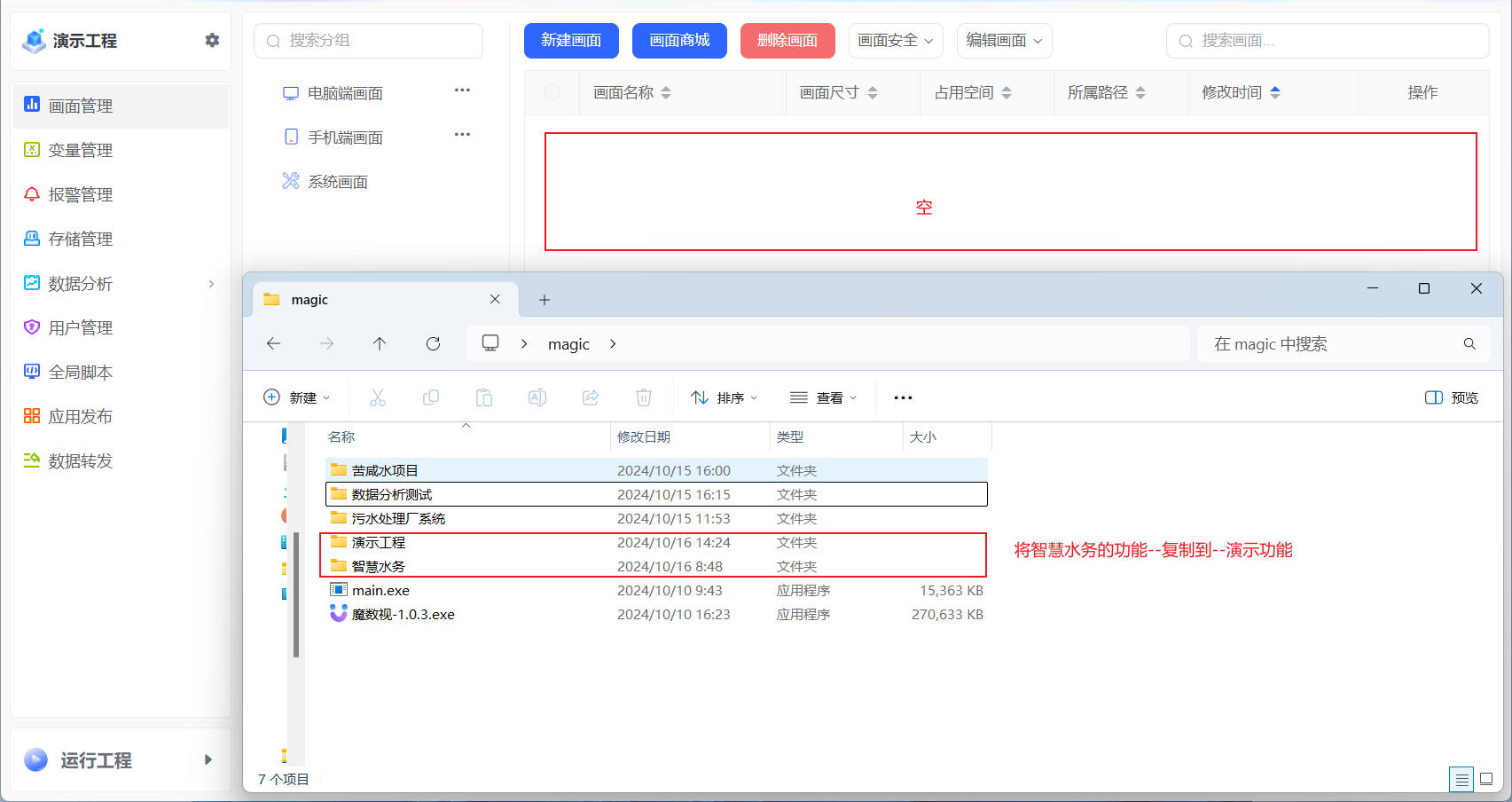Open the 排序 sort dropdown
The width and height of the screenshot is (1512, 802).
point(724,397)
